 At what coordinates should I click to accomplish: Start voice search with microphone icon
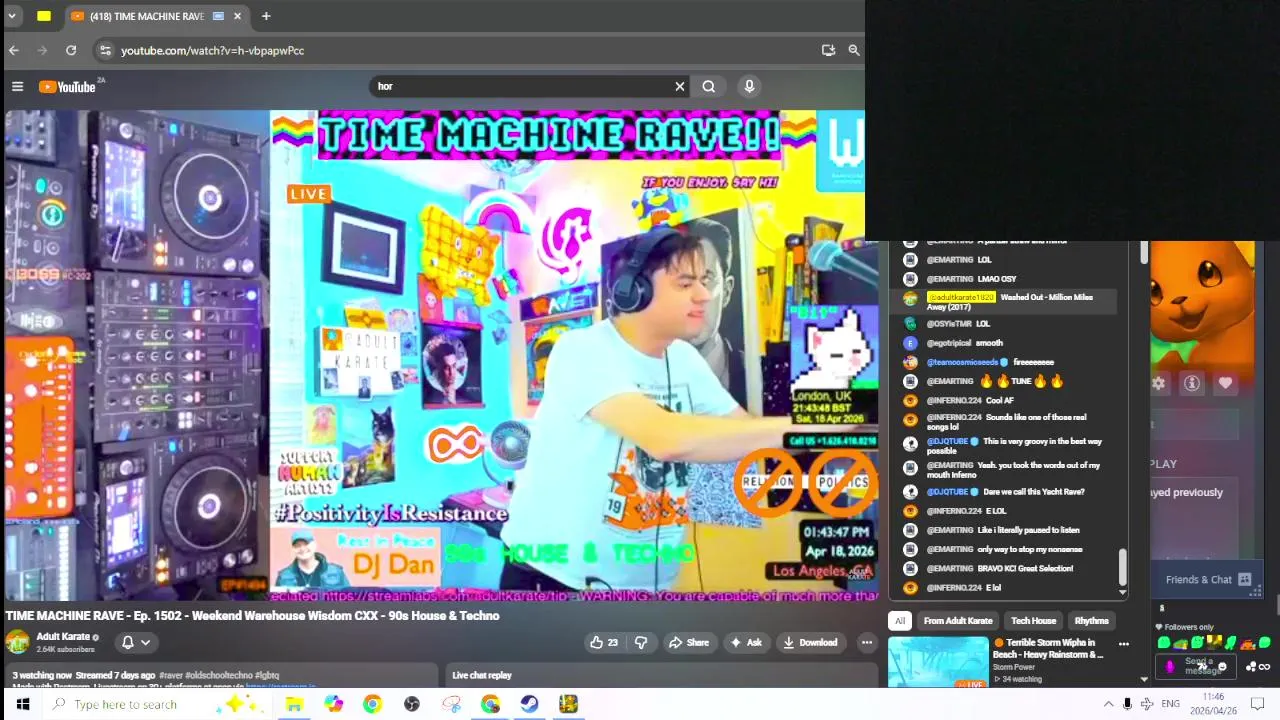point(749,86)
